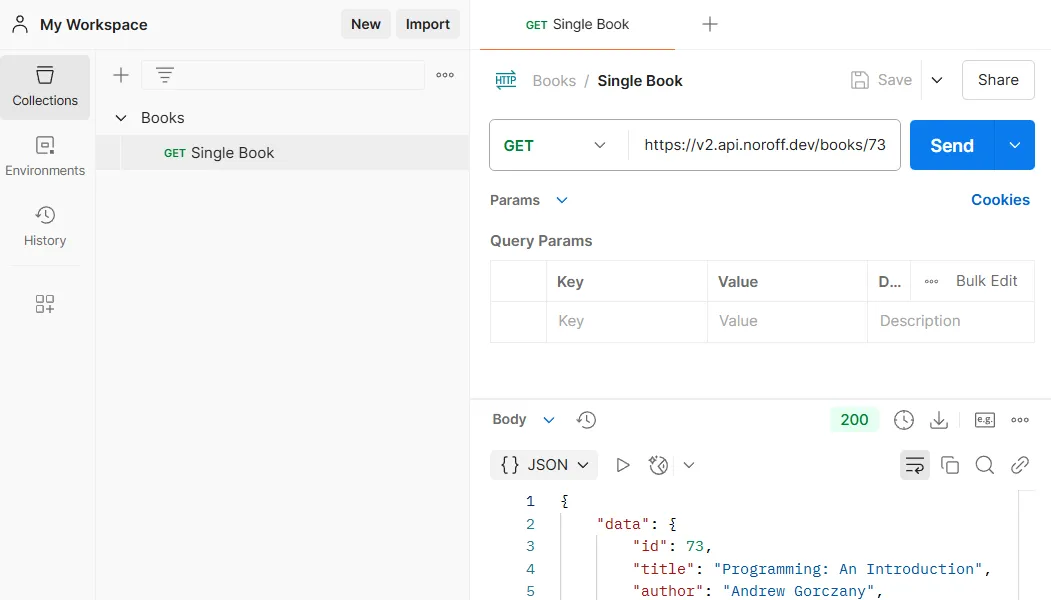Viewport: 1051px width, 600px height.
Task: Click the New button
Action: (366, 24)
